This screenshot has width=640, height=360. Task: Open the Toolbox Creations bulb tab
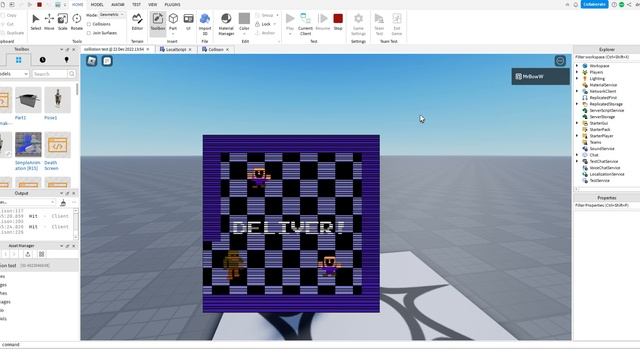(67, 60)
